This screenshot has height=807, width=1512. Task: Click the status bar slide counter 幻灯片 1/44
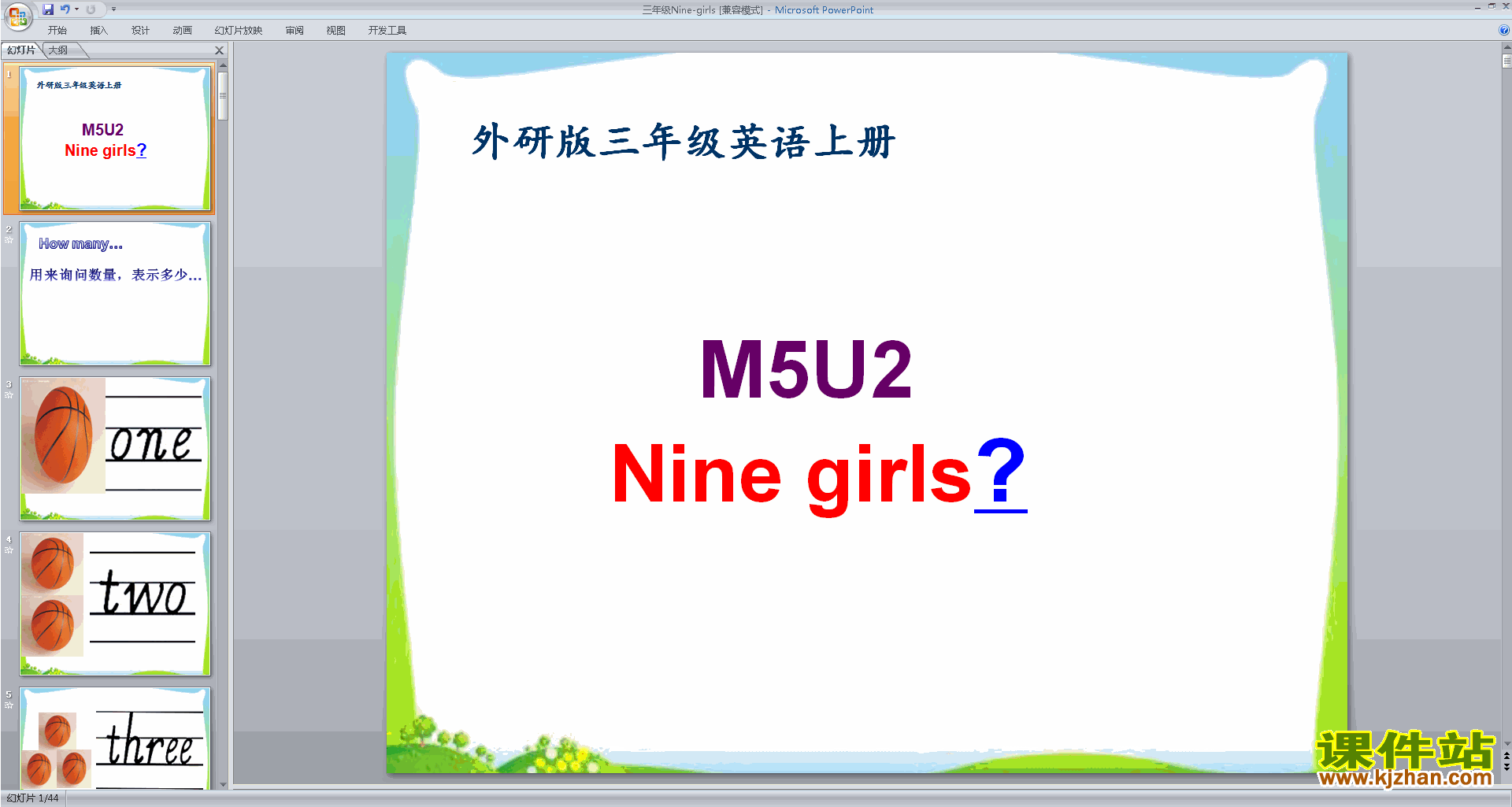tap(33, 798)
